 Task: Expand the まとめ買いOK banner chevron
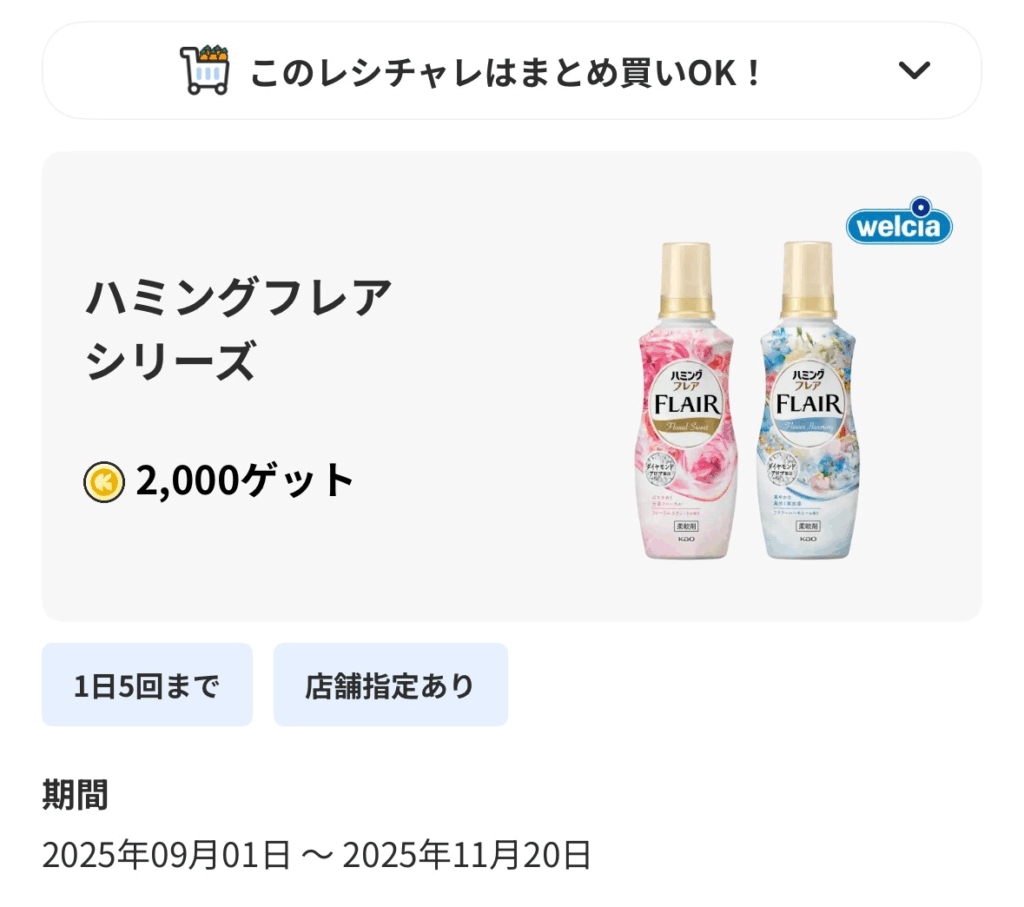(x=914, y=71)
